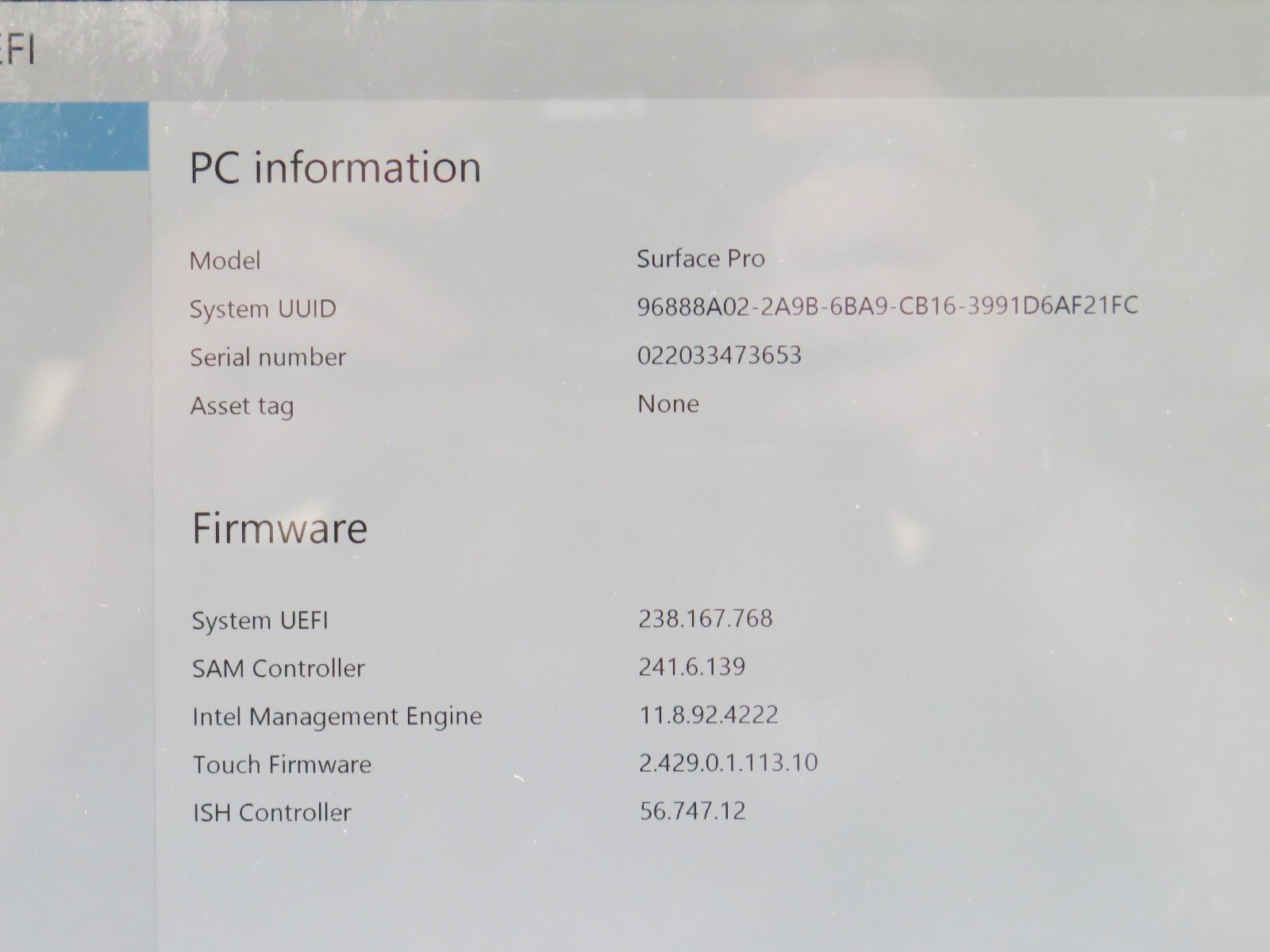Click the Surface Pro model value

coord(700,259)
